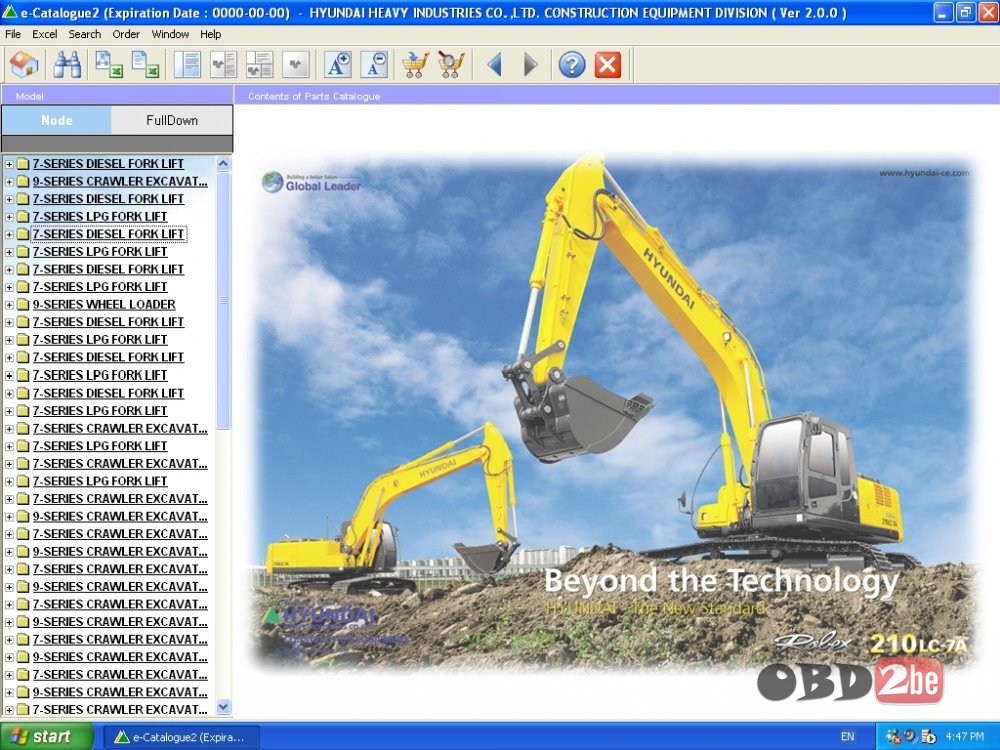This screenshot has height=750, width=1000.
Task: Select image-only view layout icon
Action: tap(296, 64)
